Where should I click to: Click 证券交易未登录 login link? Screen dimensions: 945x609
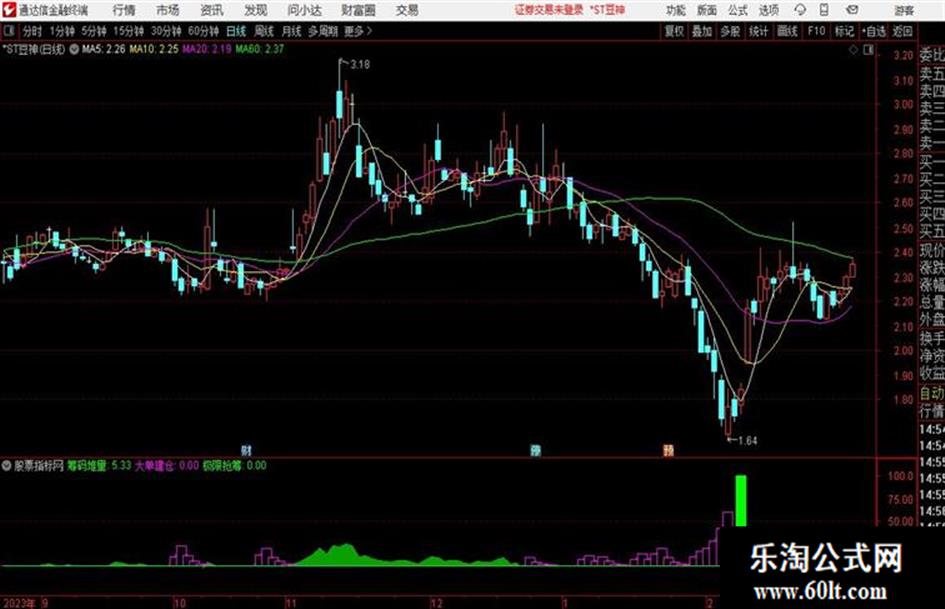(549, 10)
